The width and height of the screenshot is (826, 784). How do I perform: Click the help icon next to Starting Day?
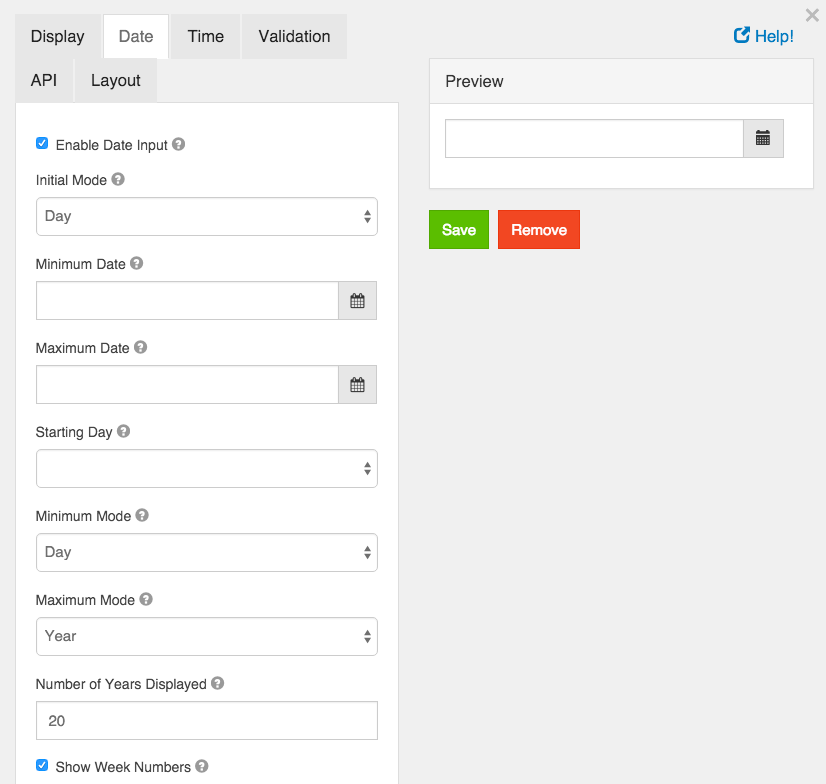pyautogui.click(x=123, y=431)
